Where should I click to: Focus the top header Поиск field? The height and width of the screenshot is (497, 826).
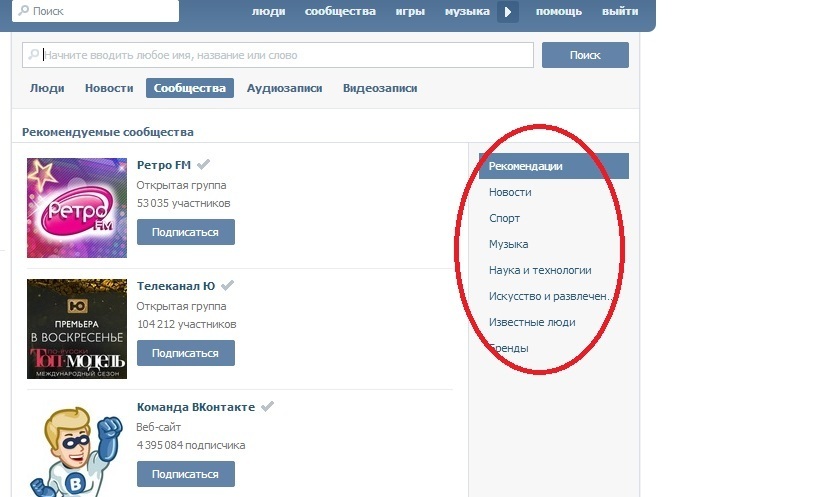point(95,11)
